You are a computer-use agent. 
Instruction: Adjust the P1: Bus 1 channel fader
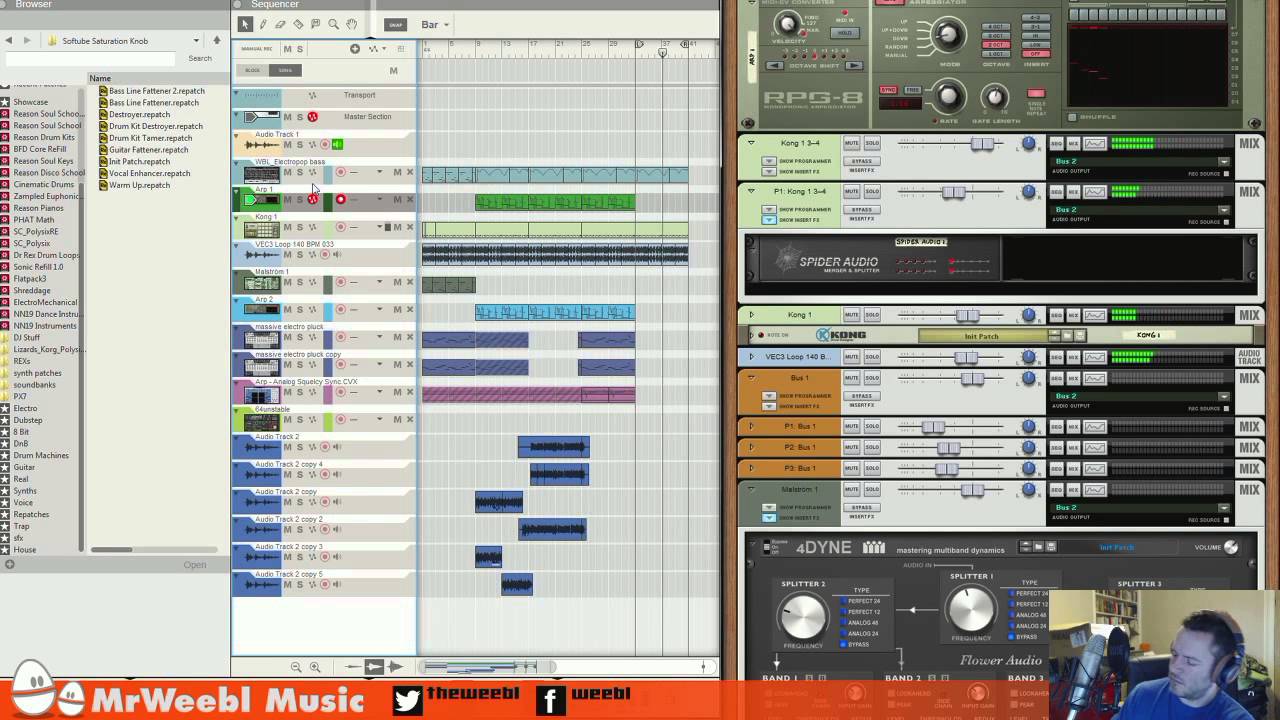[x=934, y=427]
